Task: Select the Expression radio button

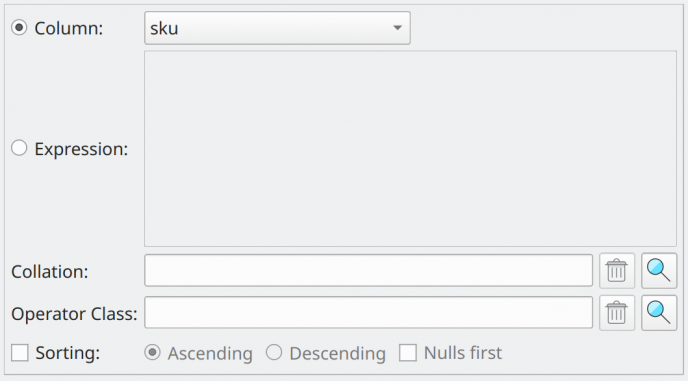Action: [19, 148]
